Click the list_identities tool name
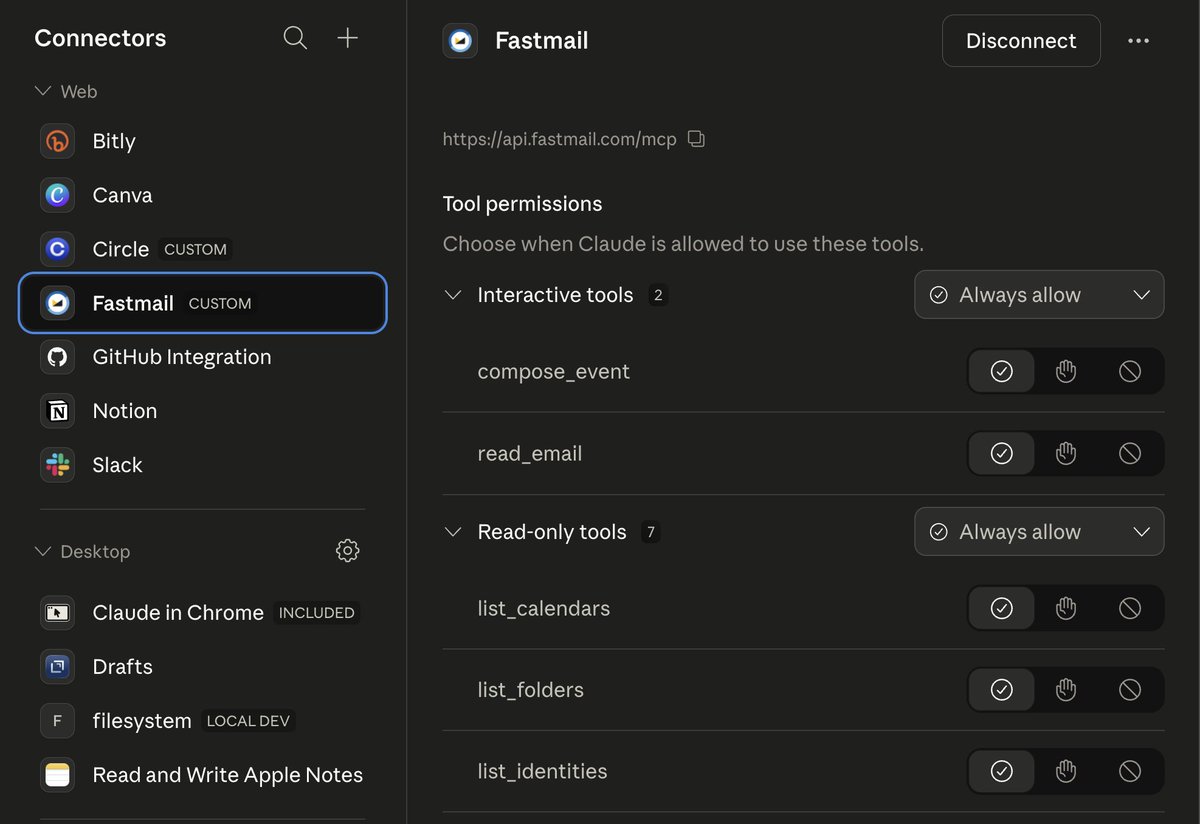The width and height of the screenshot is (1200, 824). click(x=543, y=771)
